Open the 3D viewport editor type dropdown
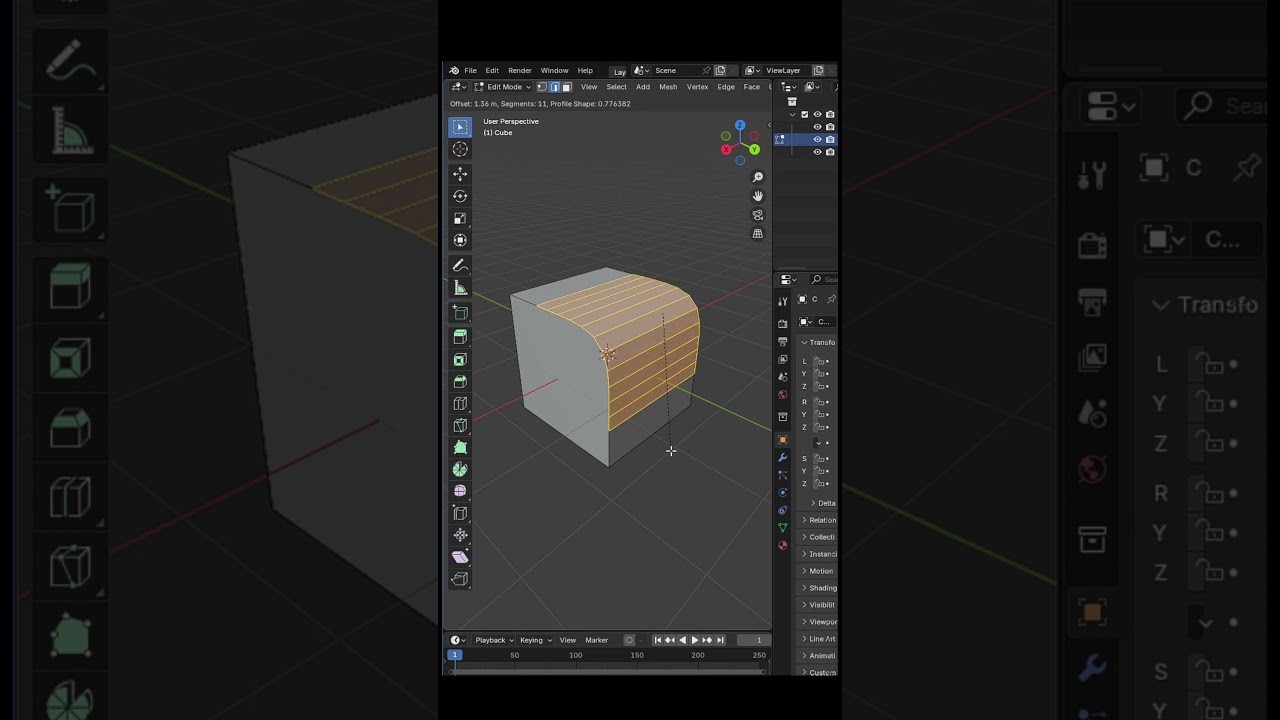The height and width of the screenshot is (720, 1280). point(459,87)
